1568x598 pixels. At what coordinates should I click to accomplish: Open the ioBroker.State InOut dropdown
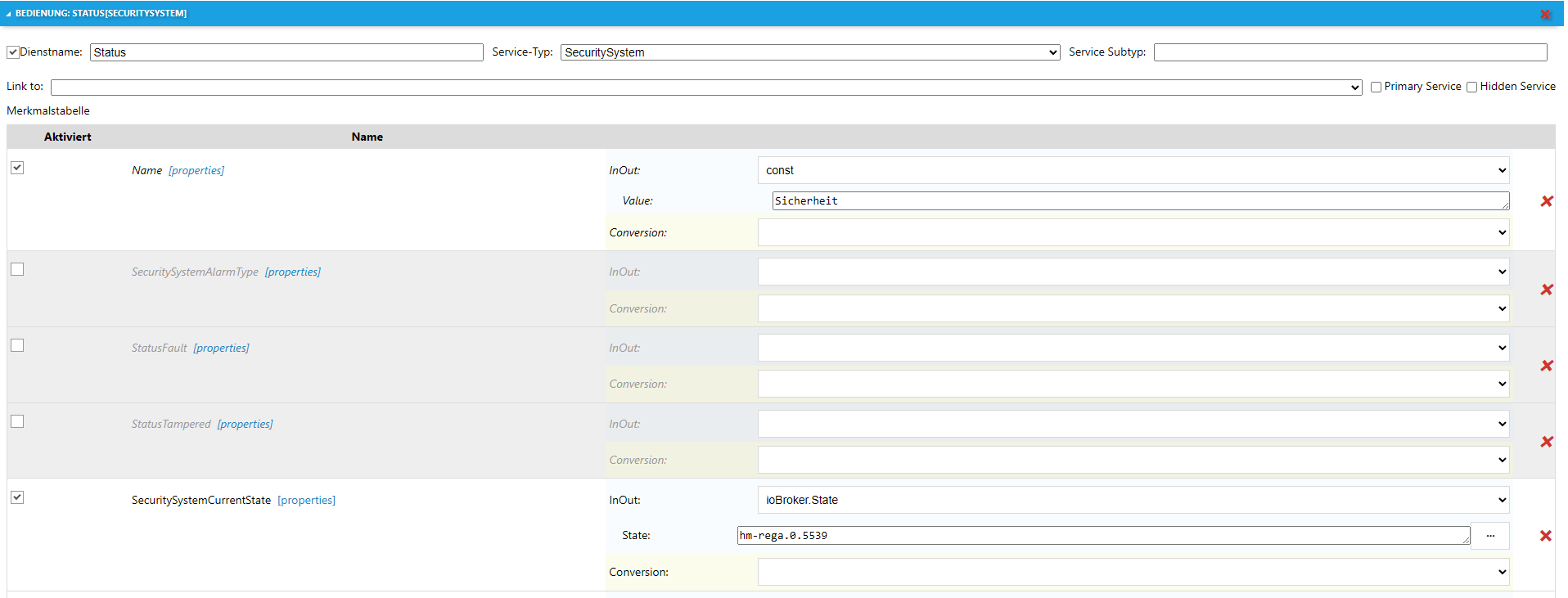(1133, 500)
